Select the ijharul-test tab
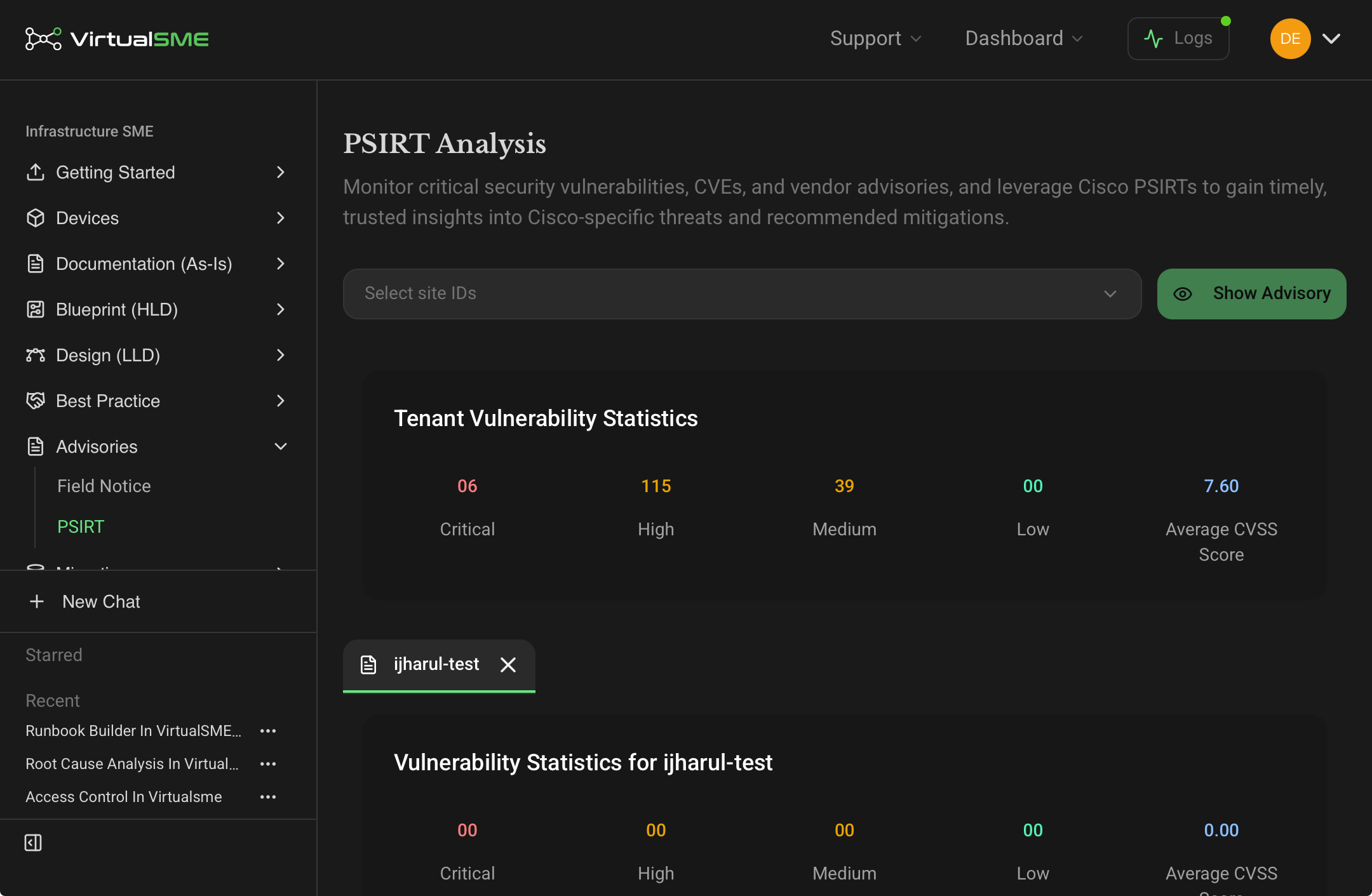Image resolution: width=1372 pixels, height=896 pixels. click(439, 665)
